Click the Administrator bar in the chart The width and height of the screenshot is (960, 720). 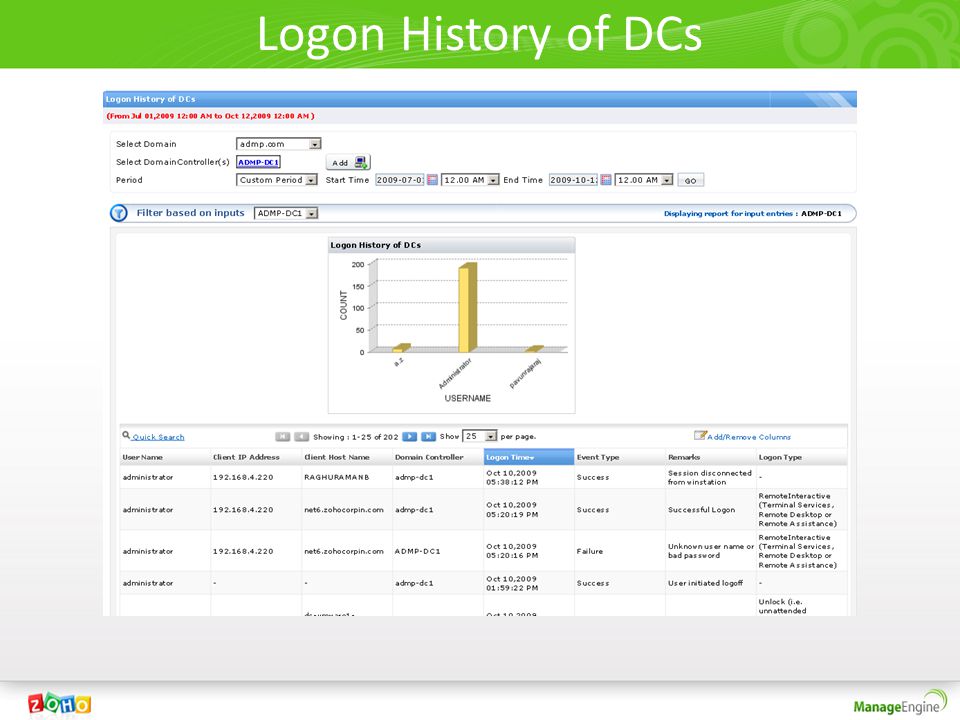click(467, 308)
